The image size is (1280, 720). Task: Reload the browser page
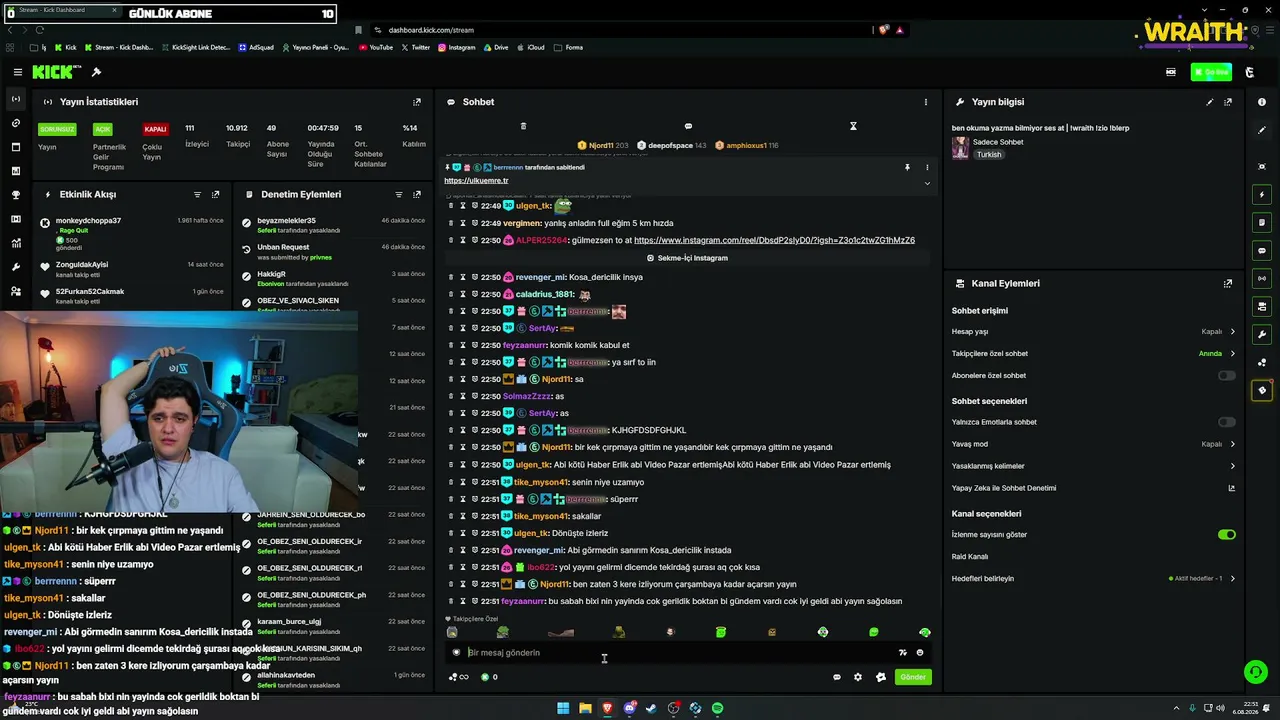coord(40,30)
